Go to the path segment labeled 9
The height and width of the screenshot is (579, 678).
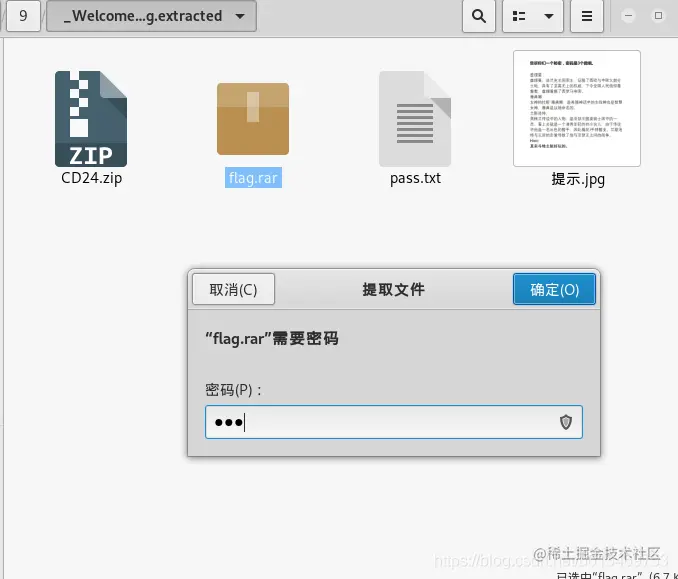[23, 16]
